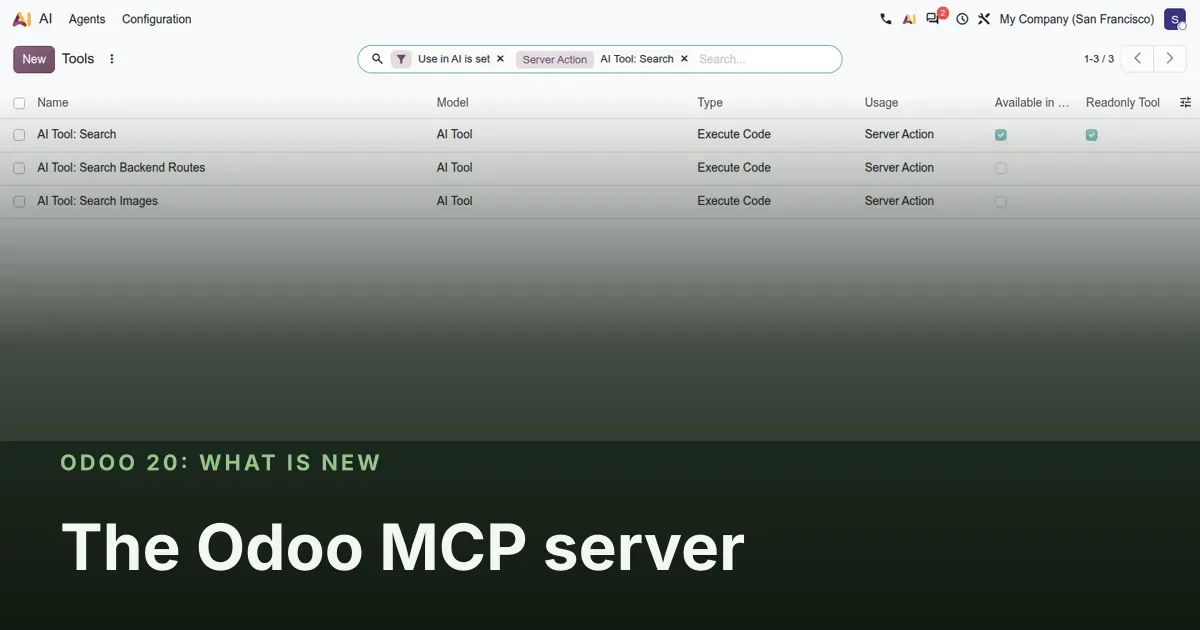
Task: Sort by the Type column header
Action: pyautogui.click(x=710, y=102)
